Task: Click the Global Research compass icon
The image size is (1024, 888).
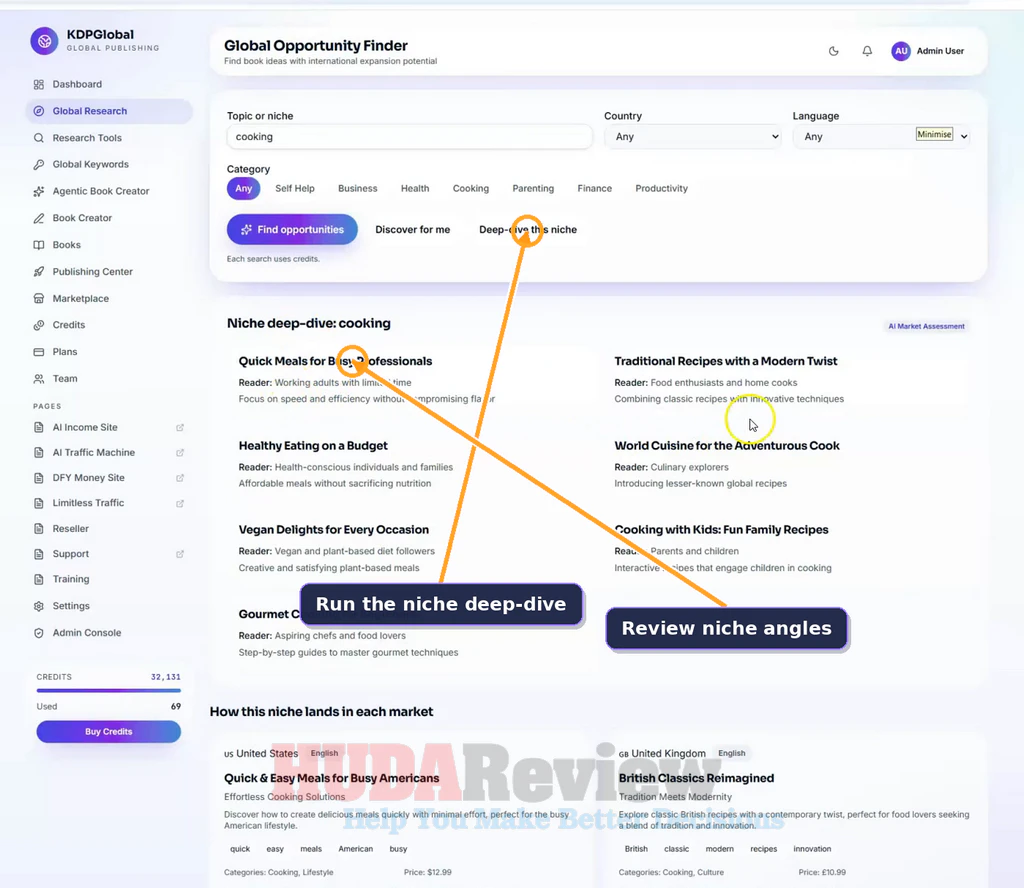Action: click(x=39, y=111)
